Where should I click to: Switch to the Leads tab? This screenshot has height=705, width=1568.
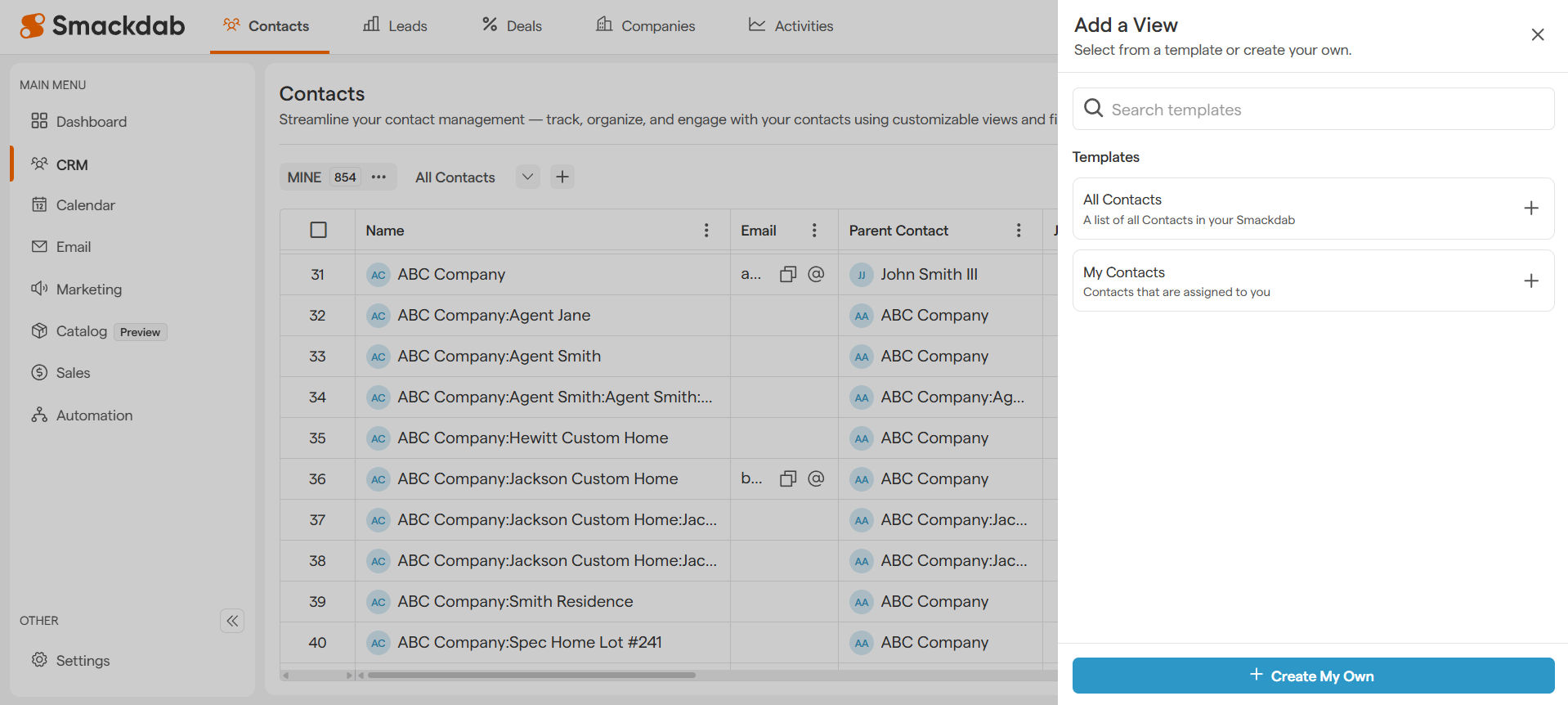pyautogui.click(x=395, y=26)
